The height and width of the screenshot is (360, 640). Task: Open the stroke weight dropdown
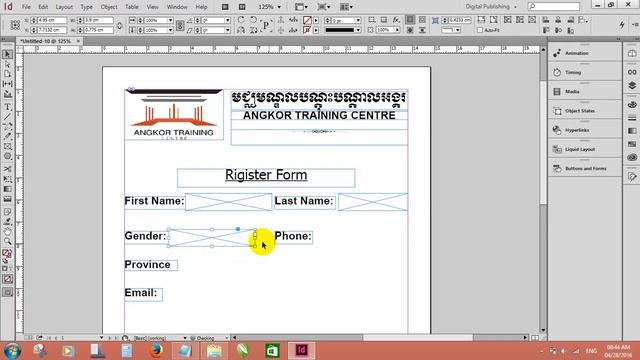tap(358, 20)
